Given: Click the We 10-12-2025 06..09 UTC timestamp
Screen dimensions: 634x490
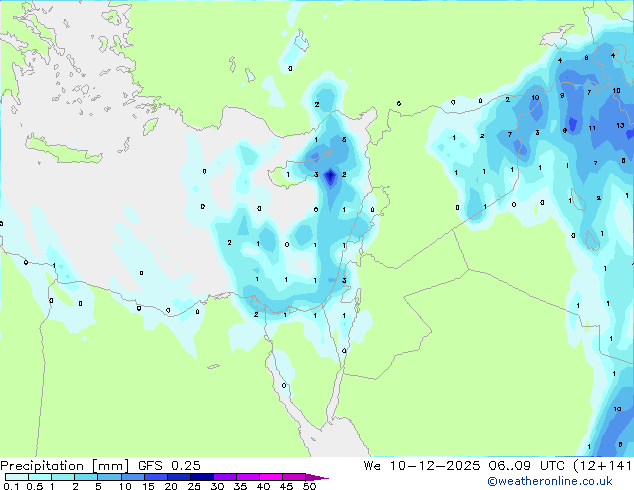Looking at the screenshot, I should pos(463,466).
